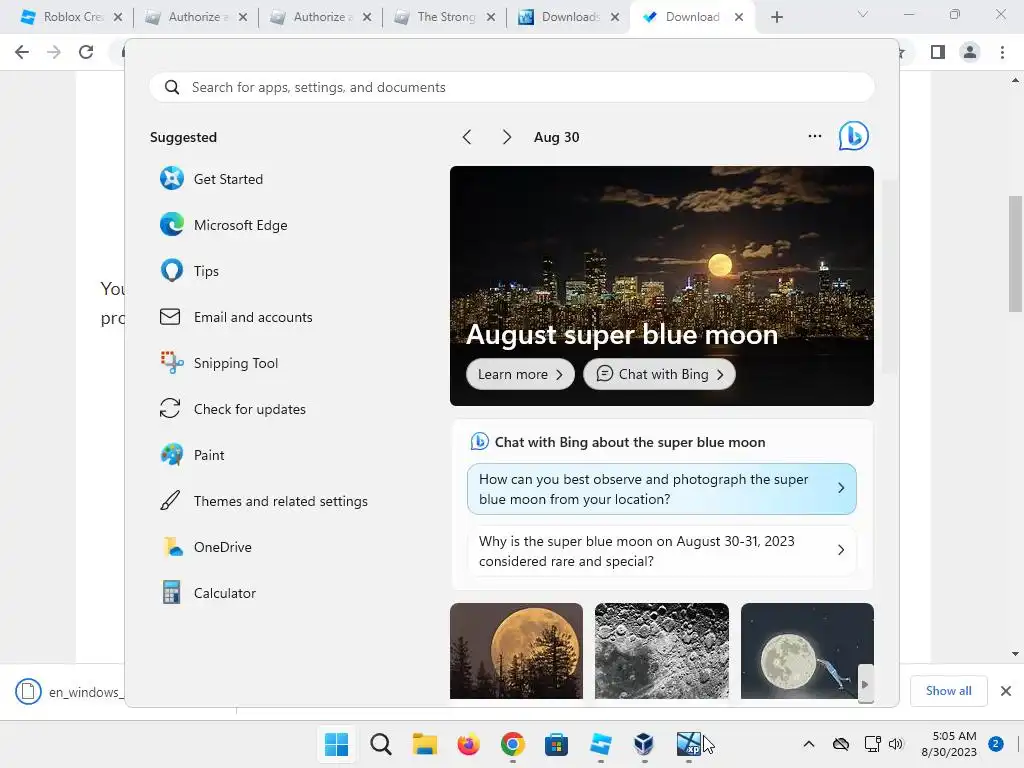Image resolution: width=1024 pixels, height=768 pixels.
Task: Open Themes and related settings
Action: (263, 501)
